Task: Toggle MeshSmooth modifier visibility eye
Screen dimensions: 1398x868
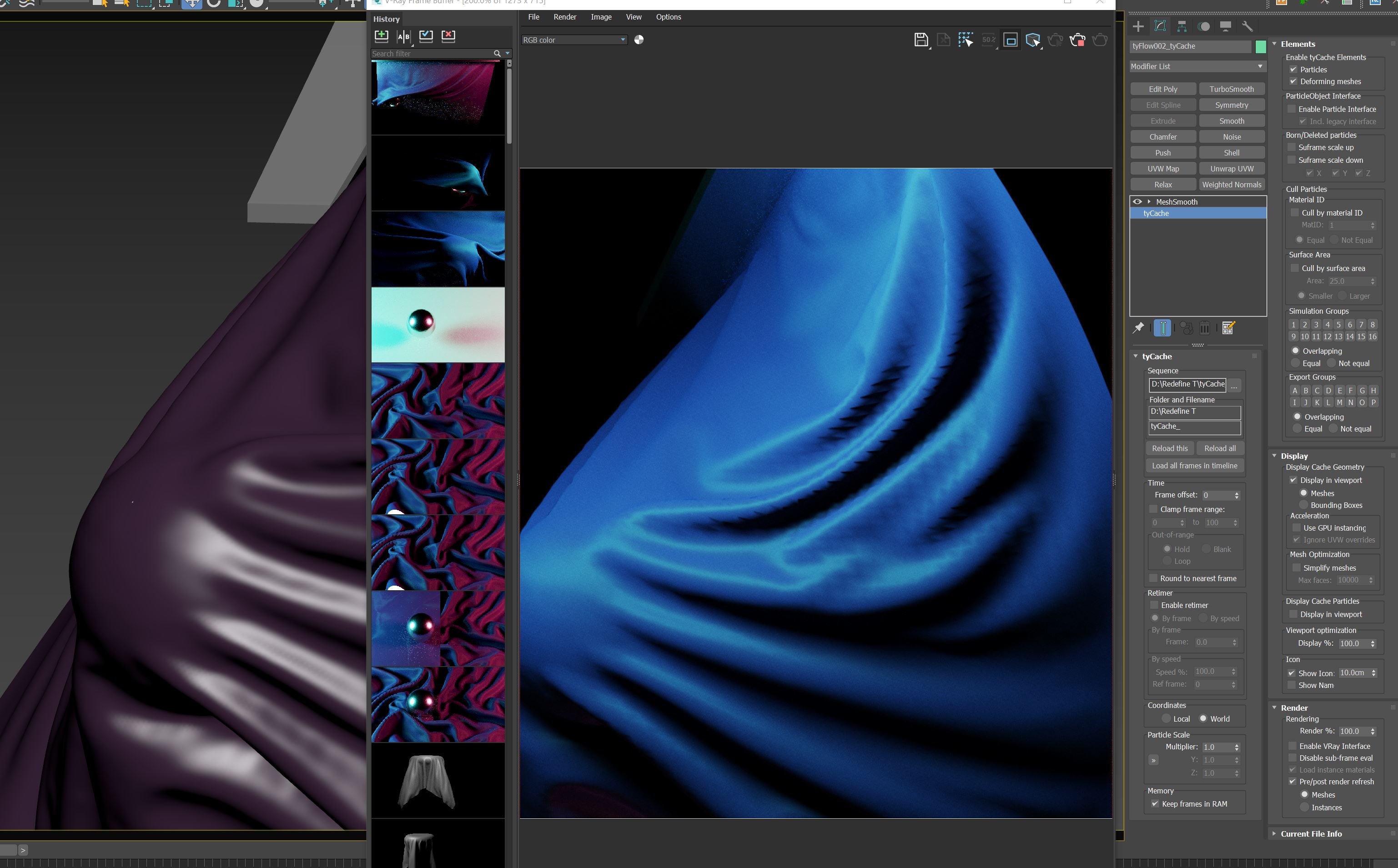Action: 1137,201
